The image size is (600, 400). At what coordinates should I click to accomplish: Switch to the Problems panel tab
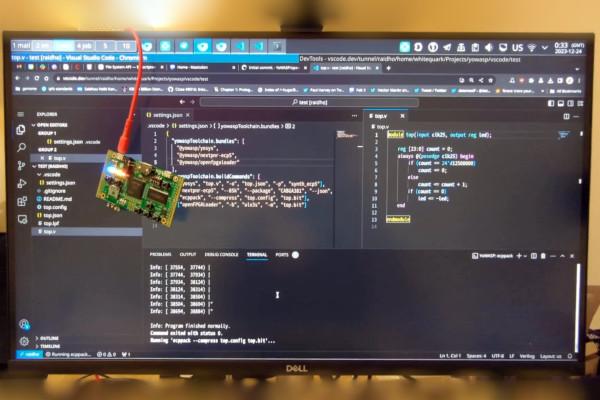point(161,255)
